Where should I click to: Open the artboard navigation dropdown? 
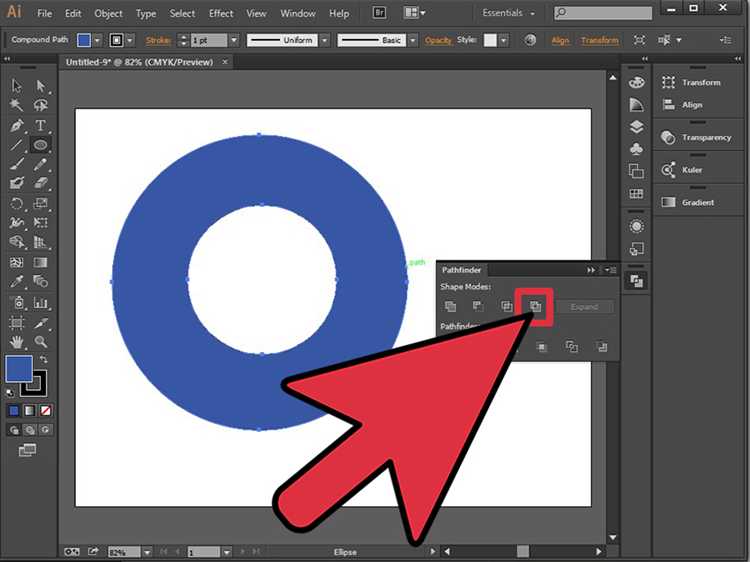[227, 552]
